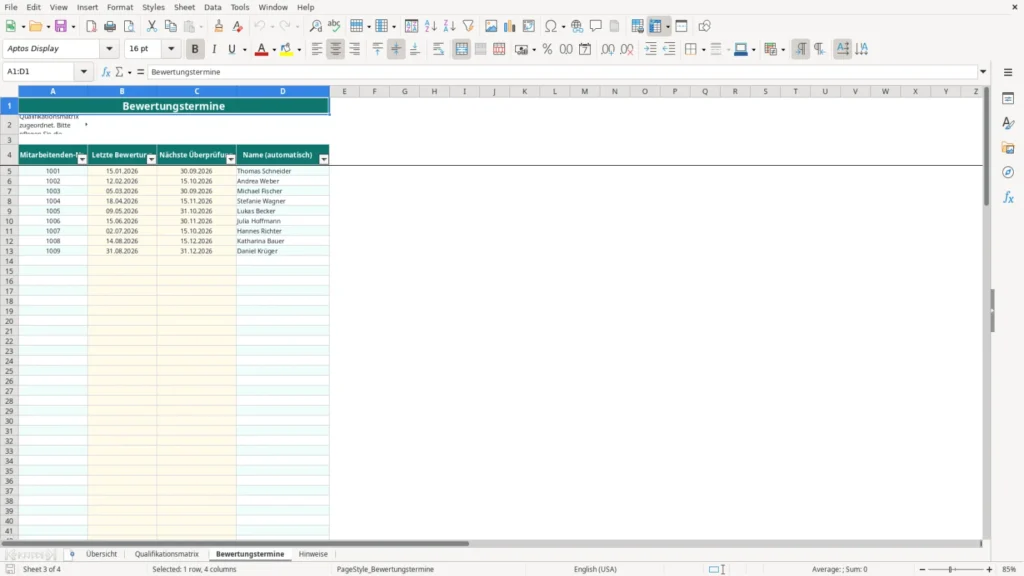Open the sidebar Navigator panel
Screen dimensions: 1024x576
tap(1008, 172)
